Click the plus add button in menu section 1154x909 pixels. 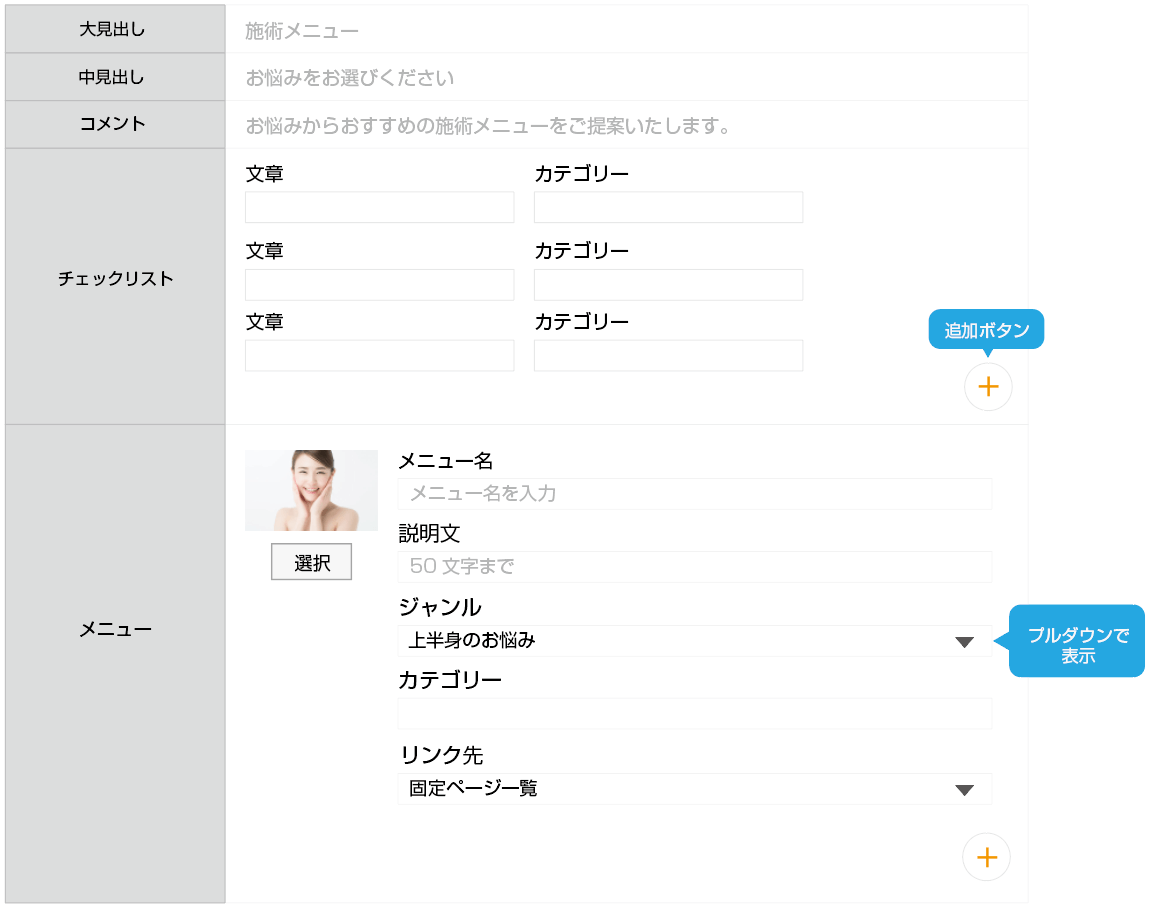[986, 857]
